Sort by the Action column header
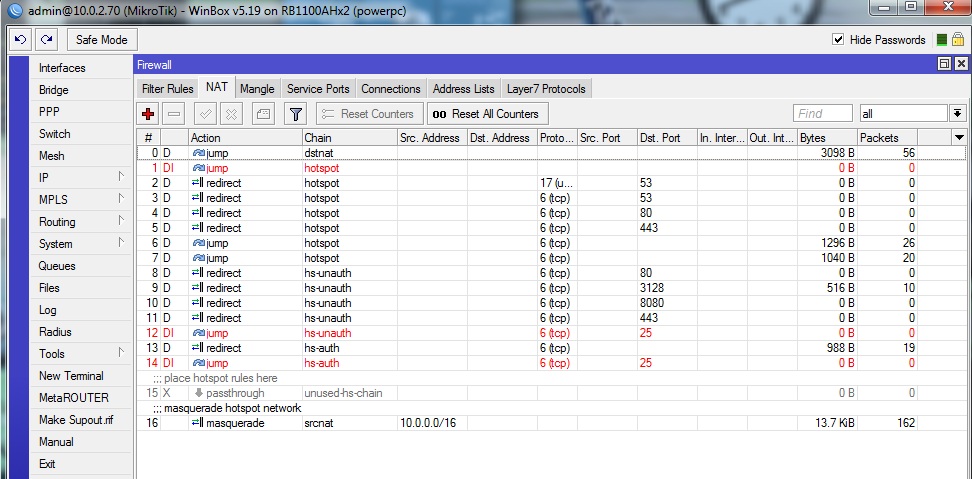972x479 pixels. (x=245, y=138)
